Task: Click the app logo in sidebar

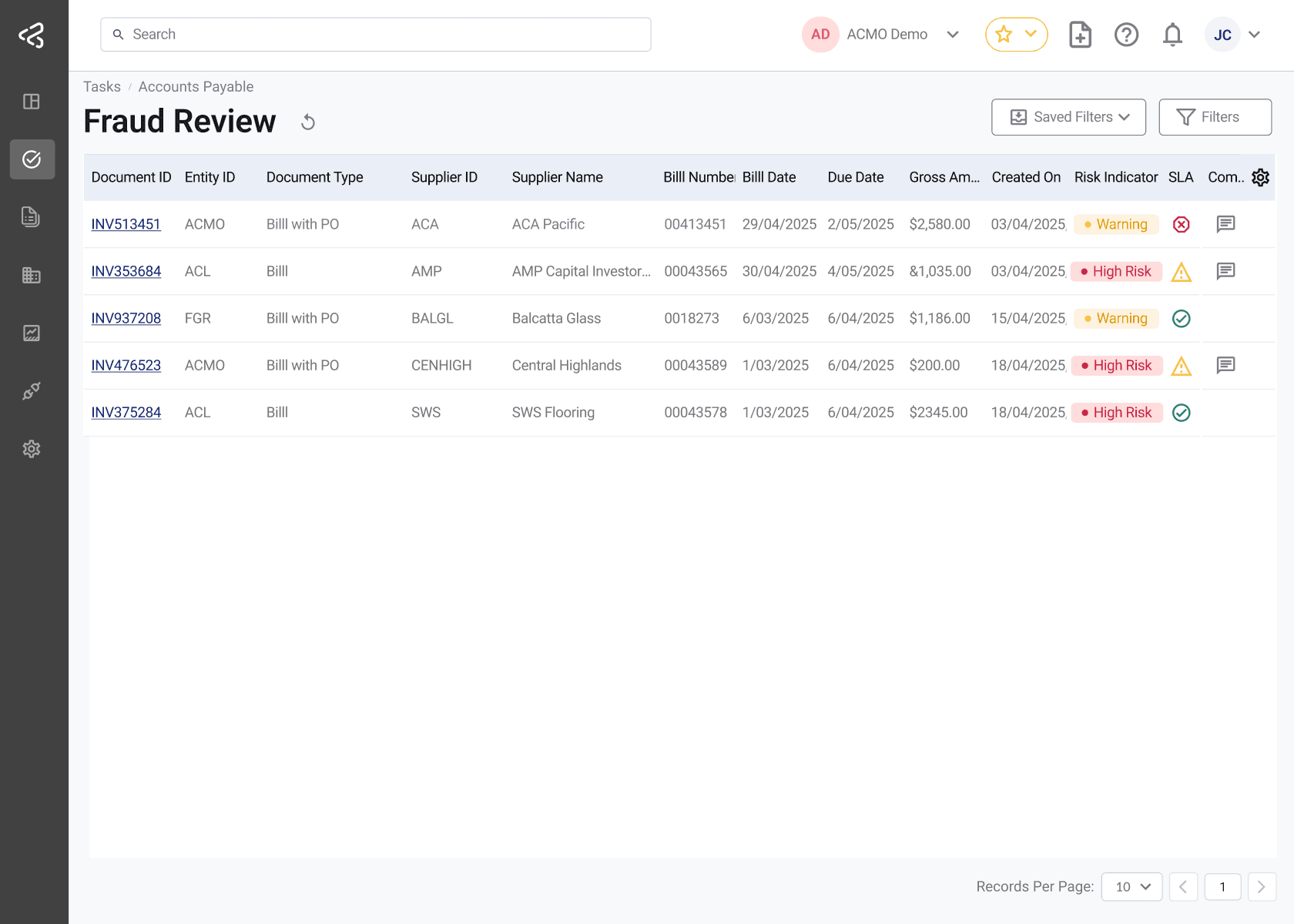Action: coord(32,35)
